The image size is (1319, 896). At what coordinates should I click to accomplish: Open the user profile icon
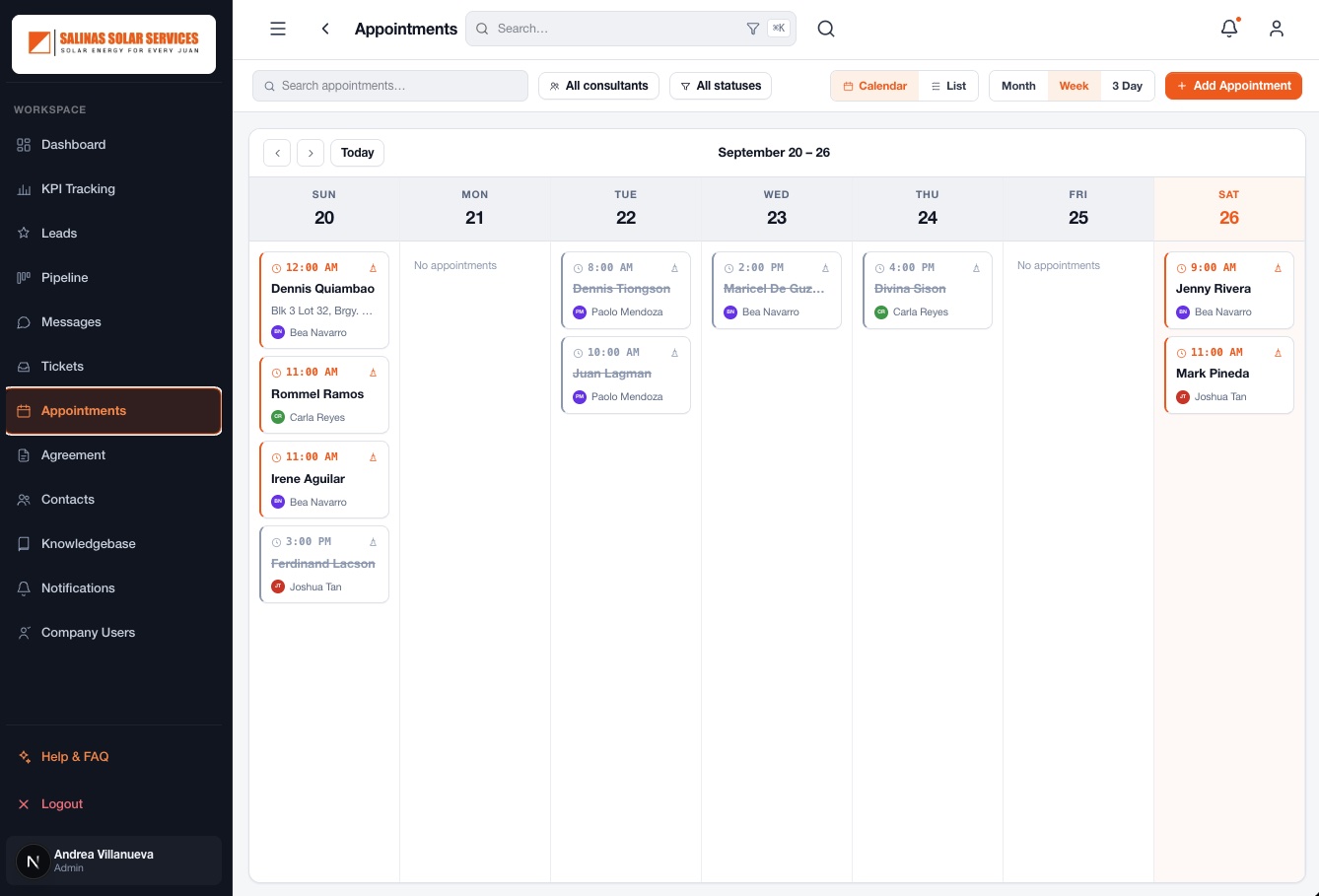point(1277,29)
